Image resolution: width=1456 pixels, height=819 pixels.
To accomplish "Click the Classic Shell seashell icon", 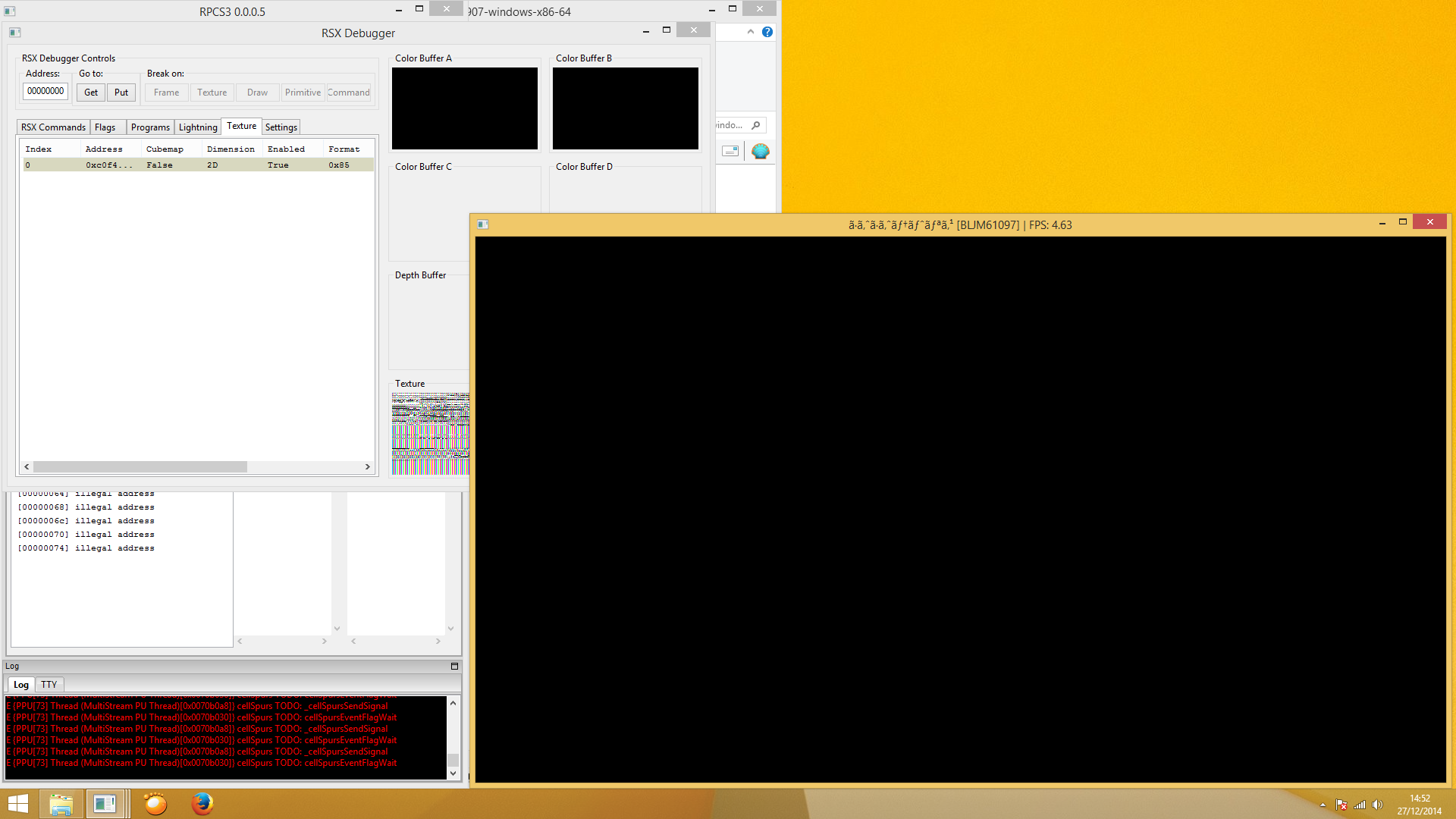I will pos(760,151).
